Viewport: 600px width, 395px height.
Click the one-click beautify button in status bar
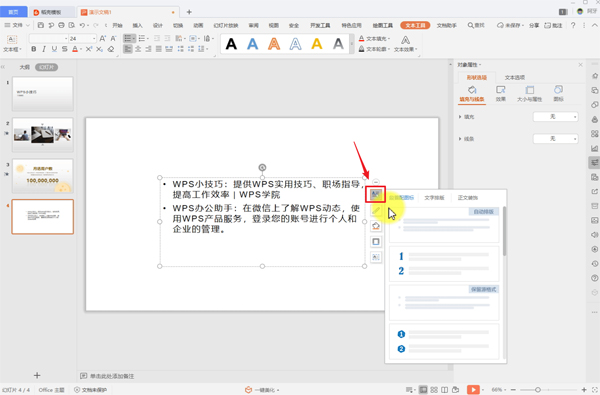(x=262, y=390)
